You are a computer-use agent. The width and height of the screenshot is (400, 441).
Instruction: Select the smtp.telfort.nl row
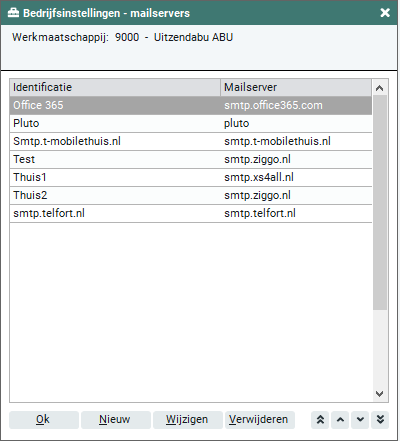[x=191, y=213]
